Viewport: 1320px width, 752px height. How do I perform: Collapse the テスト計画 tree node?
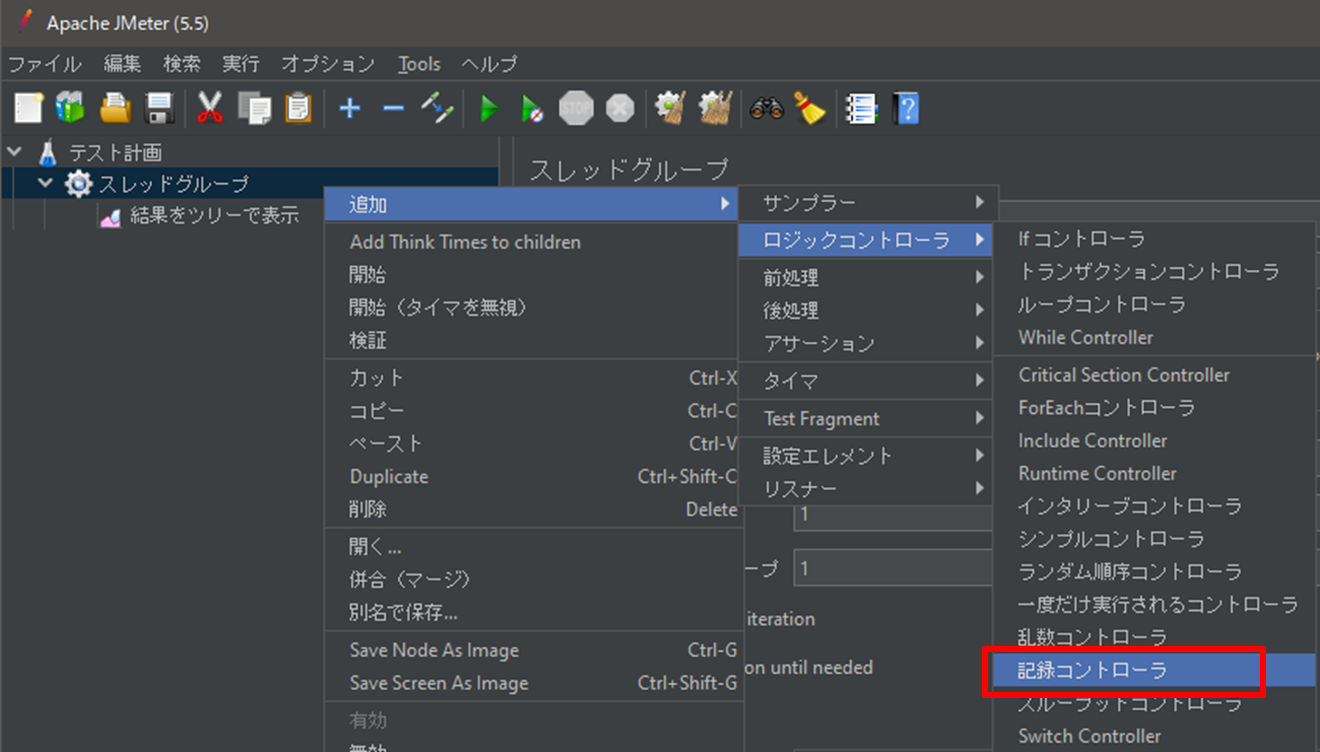coord(14,152)
